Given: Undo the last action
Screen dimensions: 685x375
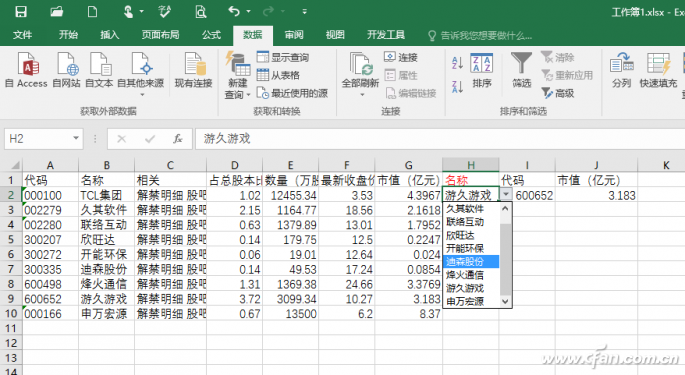Looking at the screenshot, I should tap(234, 11).
